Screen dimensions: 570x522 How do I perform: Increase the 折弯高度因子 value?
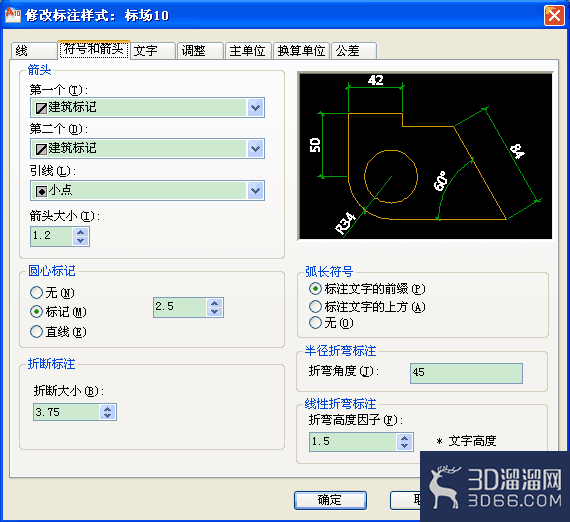click(x=405, y=438)
